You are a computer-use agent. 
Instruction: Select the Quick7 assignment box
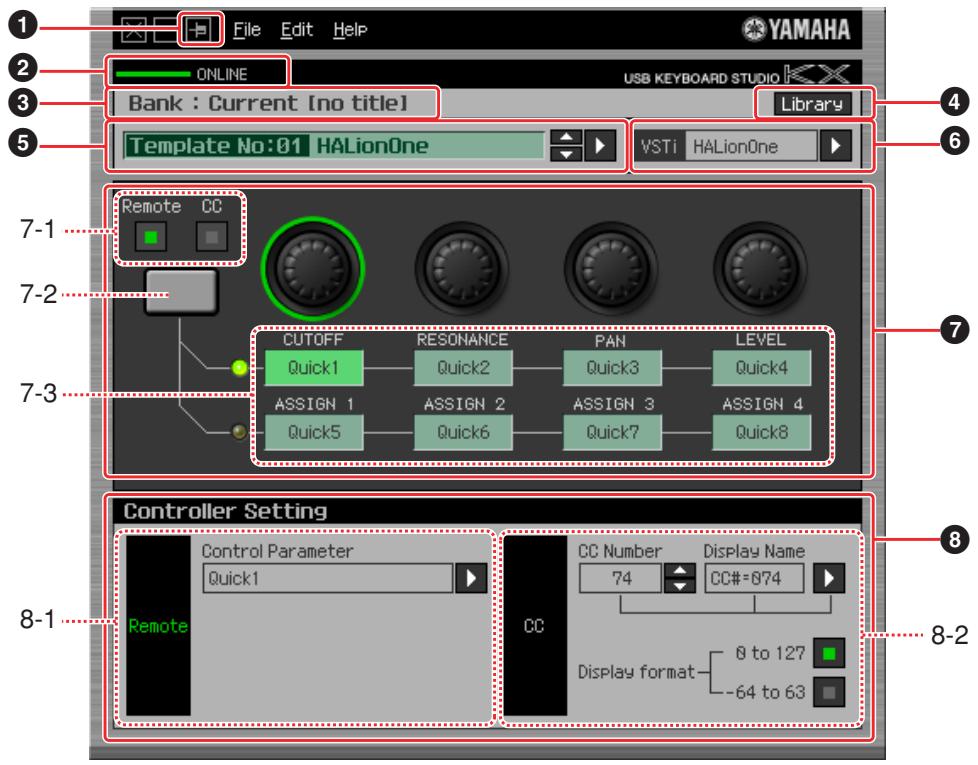[612, 432]
